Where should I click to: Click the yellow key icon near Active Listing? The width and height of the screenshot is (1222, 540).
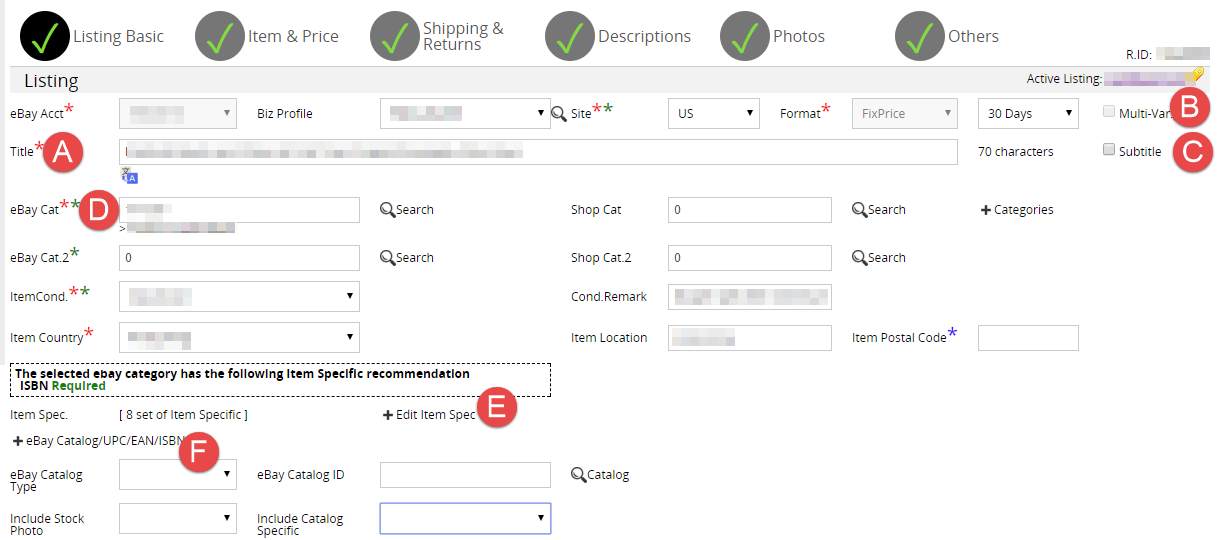1195,75
